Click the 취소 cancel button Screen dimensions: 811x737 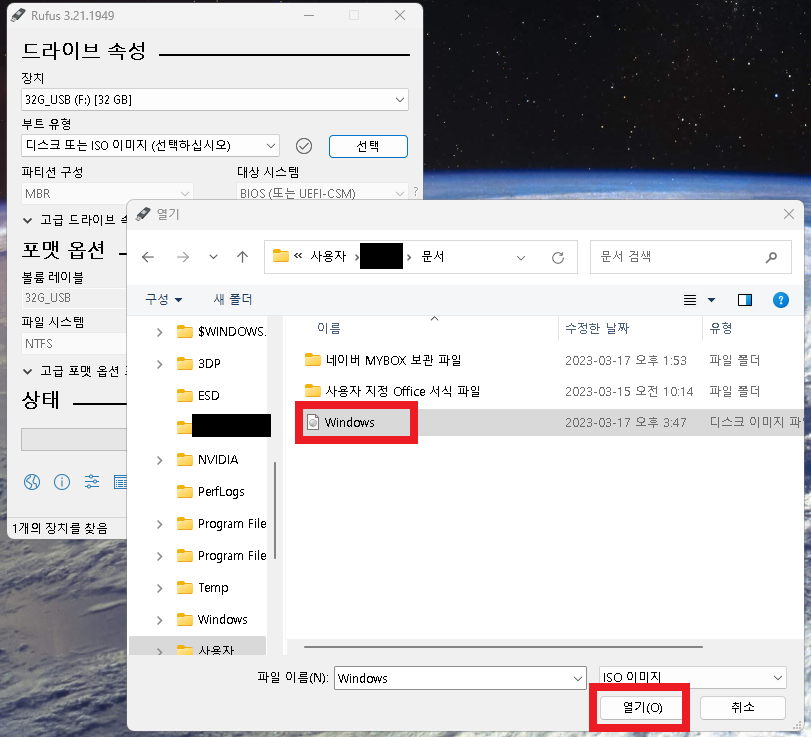click(743, 708)
